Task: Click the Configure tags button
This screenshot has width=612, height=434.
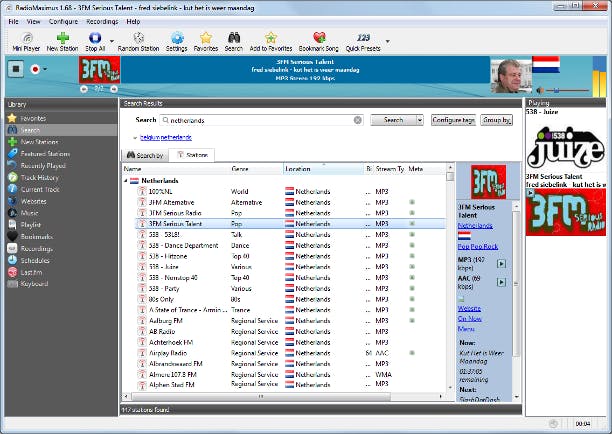Action: (454, 120)
